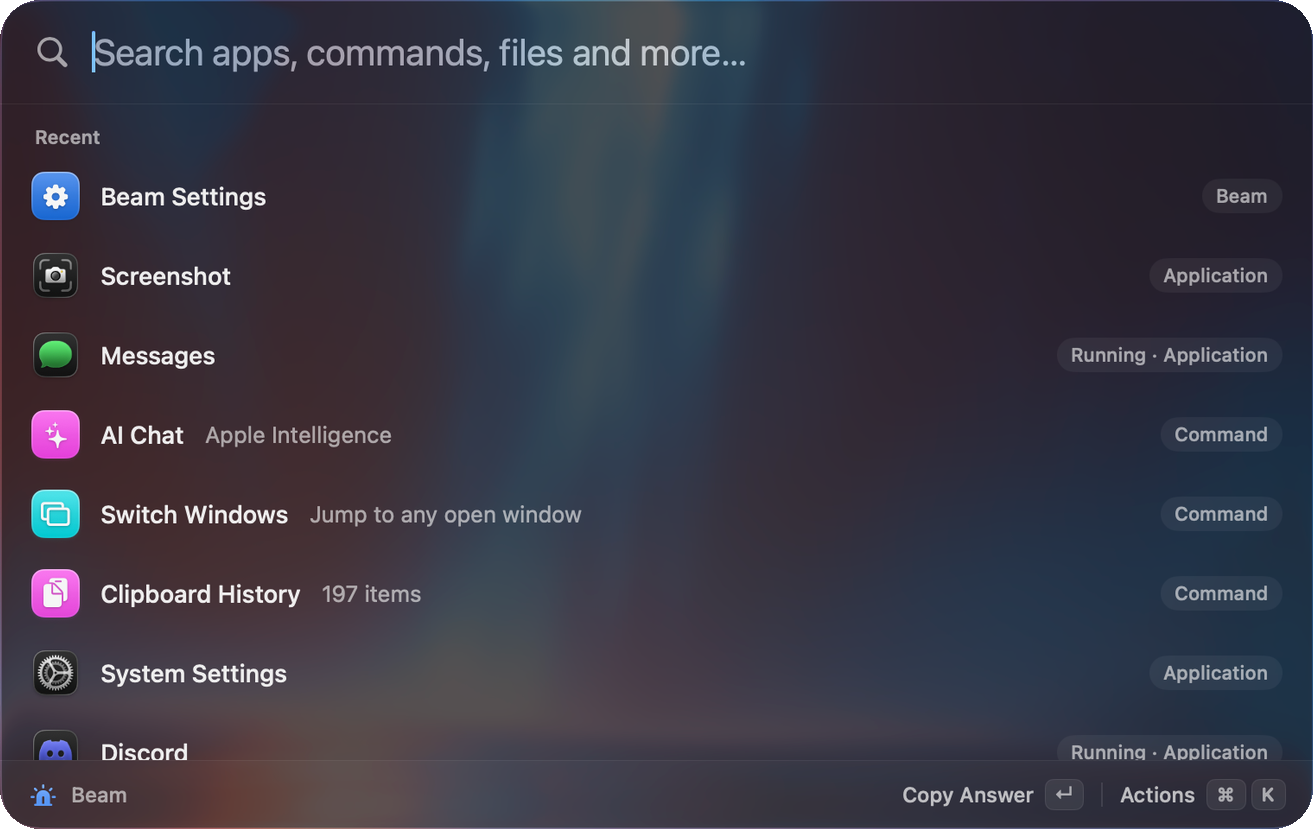Click the pink Clipboard History icon
1313x829 pixels.
pyautogui.click(x=55, y=594)
